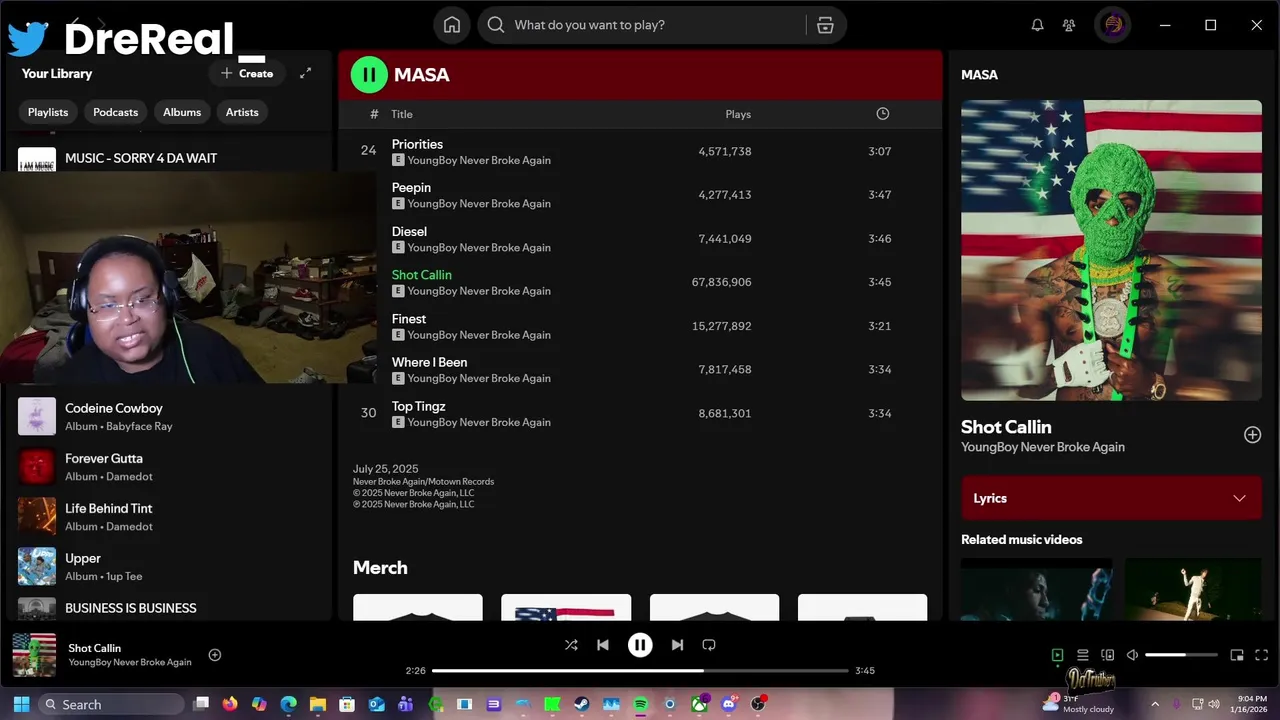1280x720 pixels.
Task: Skip to the next track
Action: coord(677,645)
